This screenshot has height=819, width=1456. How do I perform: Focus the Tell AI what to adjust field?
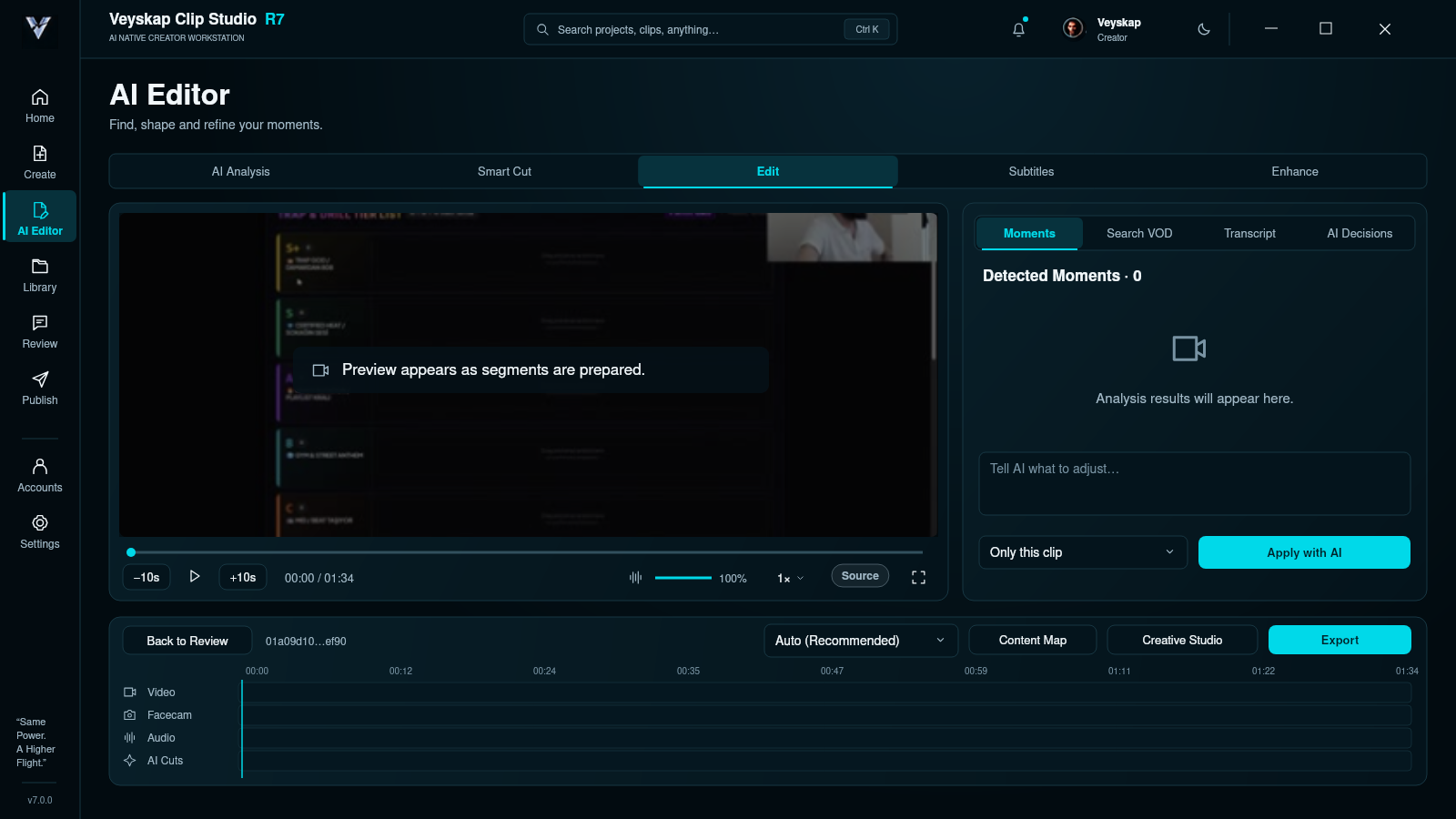pos(1195,483)
